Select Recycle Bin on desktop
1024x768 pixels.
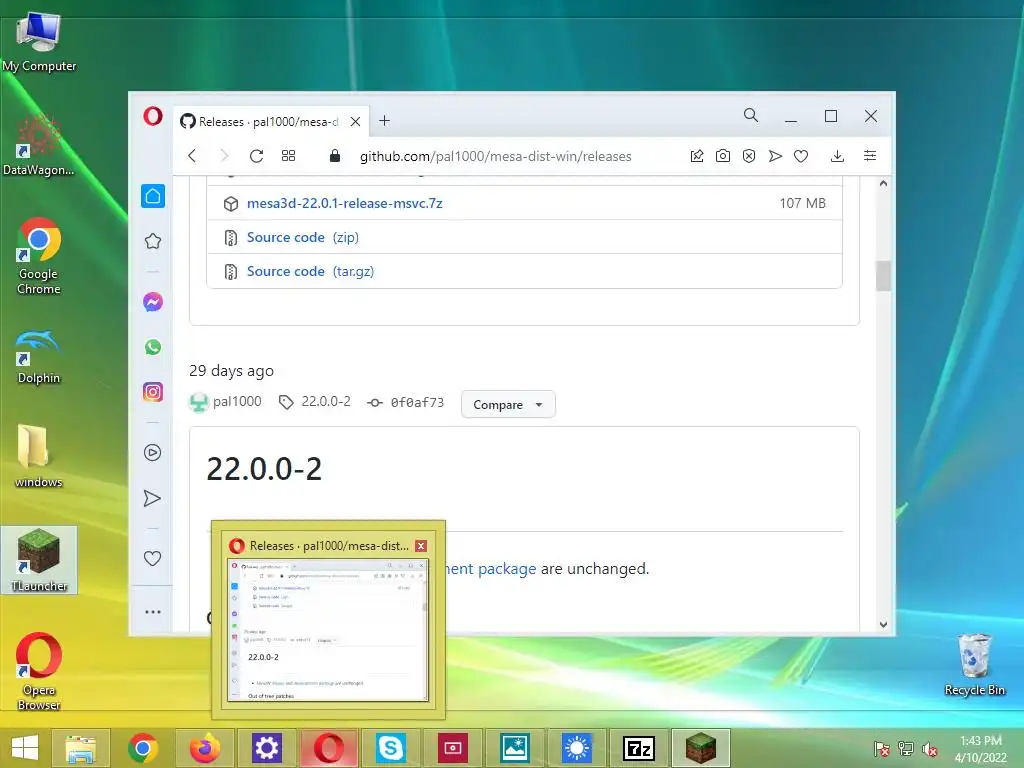click(x=974, y=664)
